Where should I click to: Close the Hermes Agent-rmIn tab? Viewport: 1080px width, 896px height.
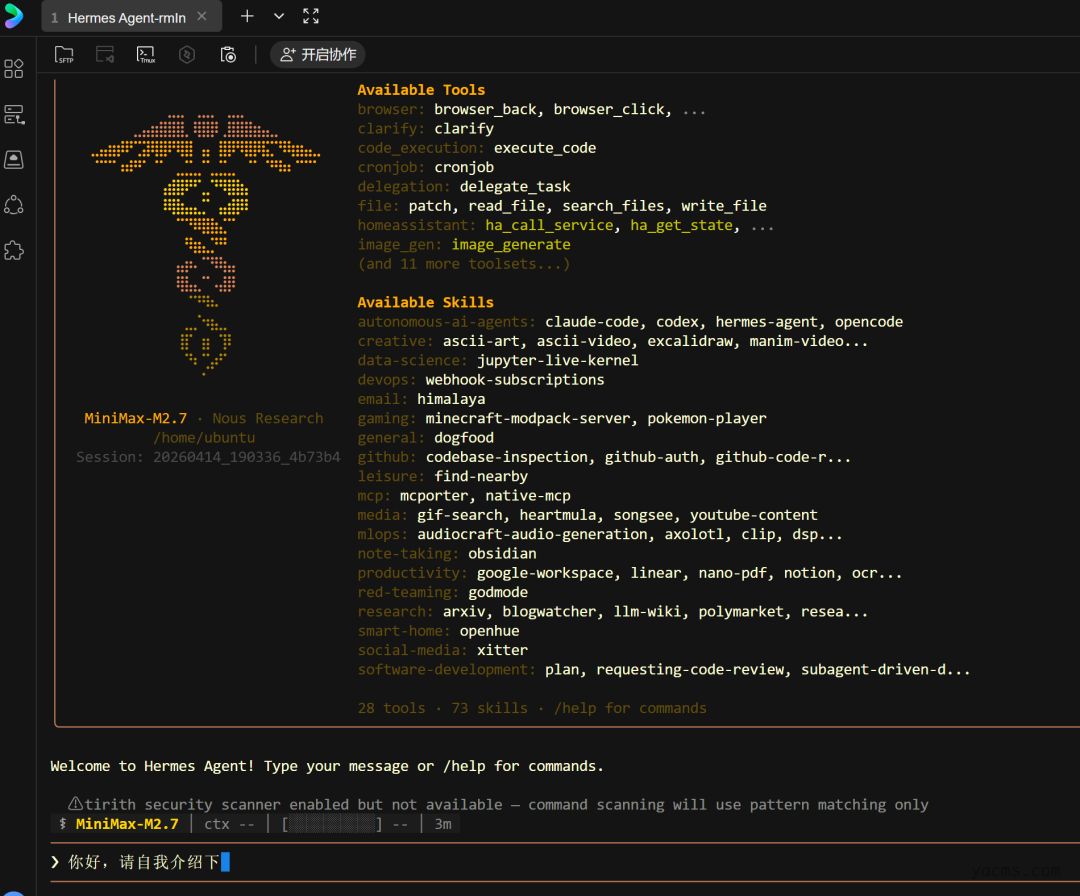click(202, 17)
